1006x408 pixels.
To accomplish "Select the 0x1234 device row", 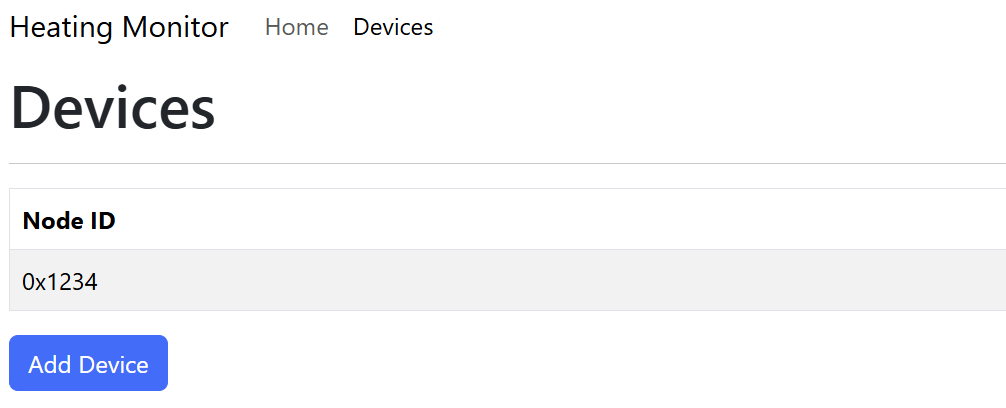I will 500,281.
